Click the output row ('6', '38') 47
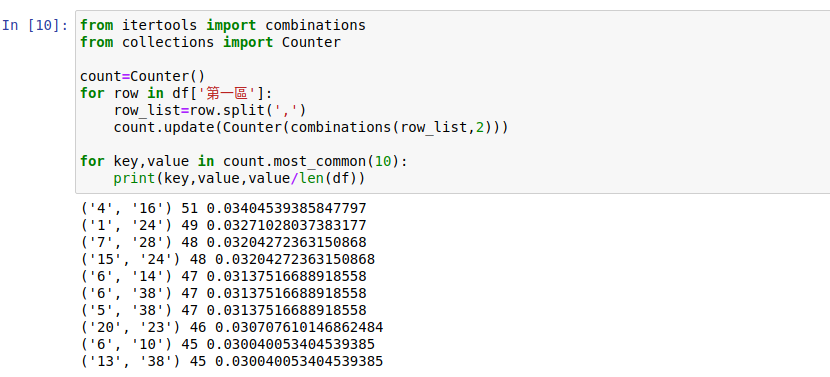The image size is (830, 377). pos(223,293)
